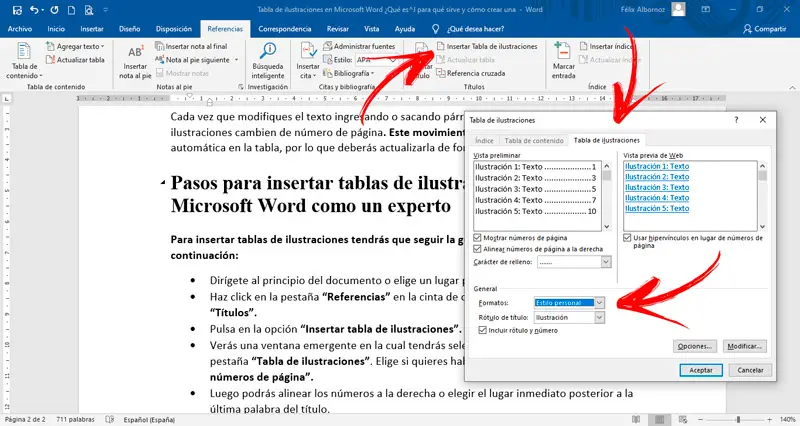The width and height of the screenshot is (800, 426).
Task: Create a new document via quick access icon
Action: 71,10
